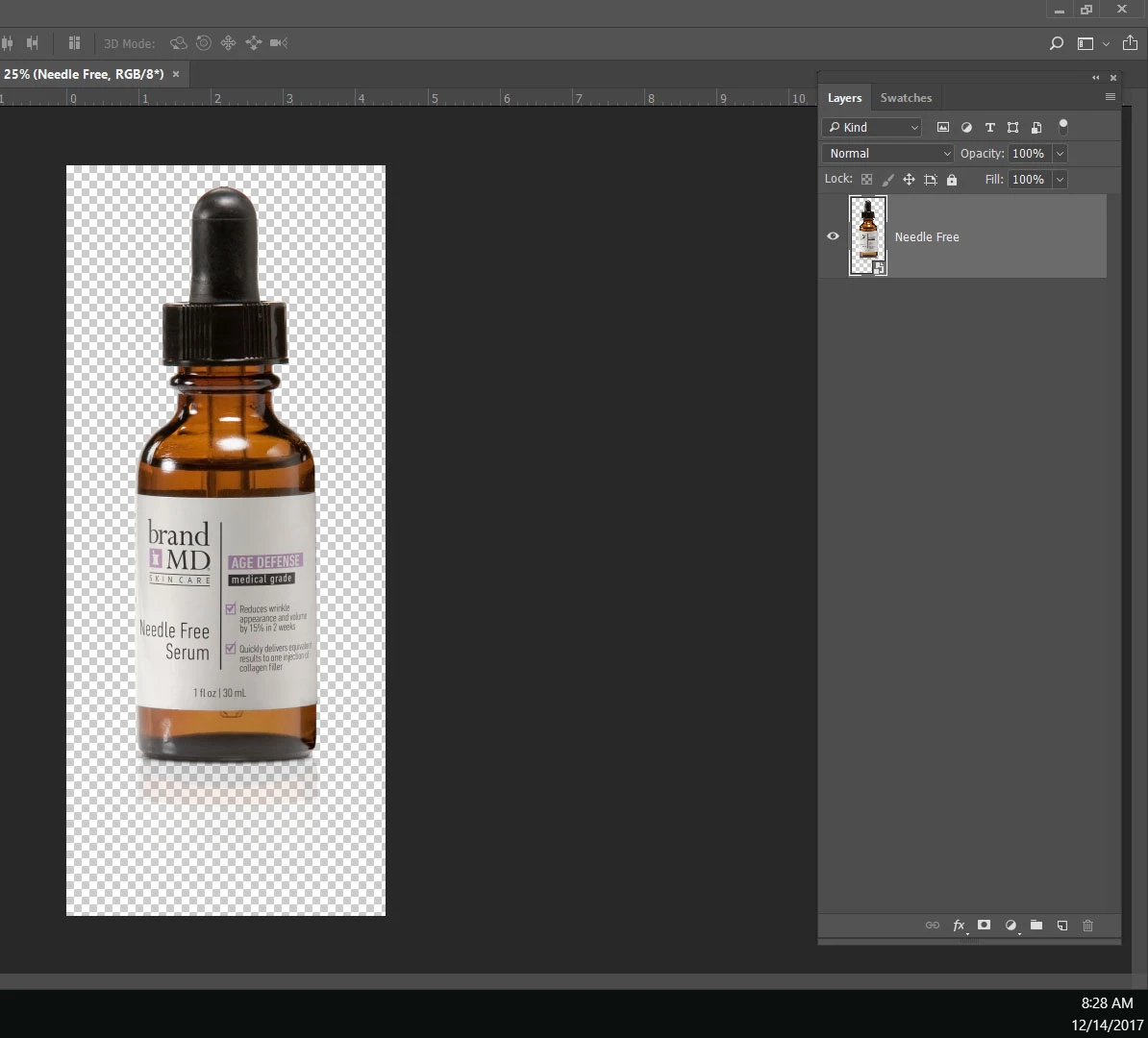Click the 3D Rotate mode icon
The width and height of the screenshot is (1148, 1038).
pyautogui.click(x=178, y=43)
